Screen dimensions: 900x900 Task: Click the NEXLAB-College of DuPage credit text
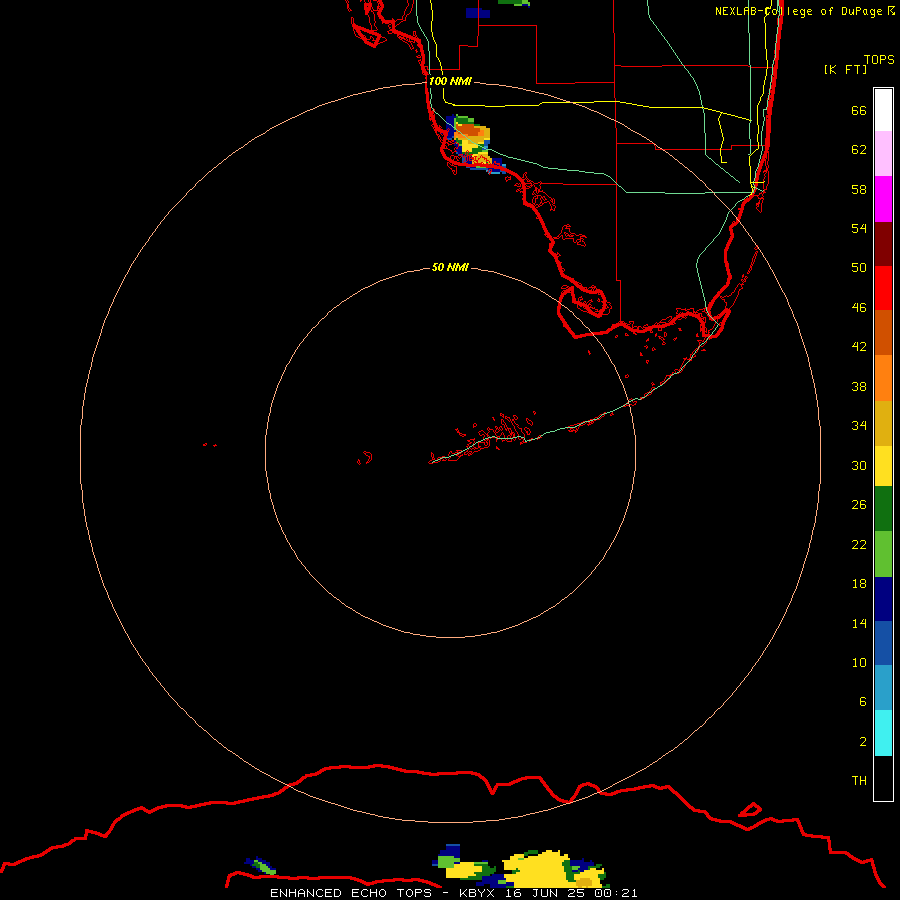click(x=804, y=11)
